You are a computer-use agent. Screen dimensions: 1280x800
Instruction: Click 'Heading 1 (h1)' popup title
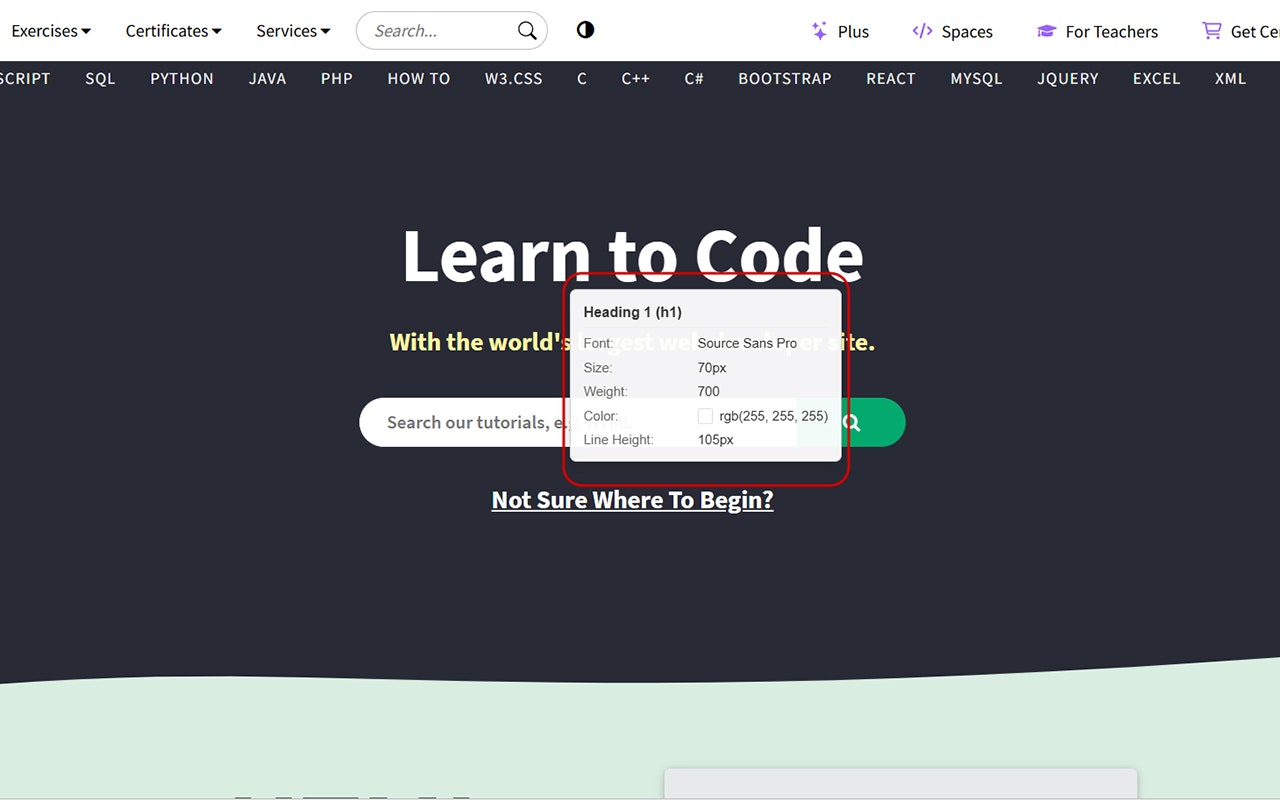point(633,312)
